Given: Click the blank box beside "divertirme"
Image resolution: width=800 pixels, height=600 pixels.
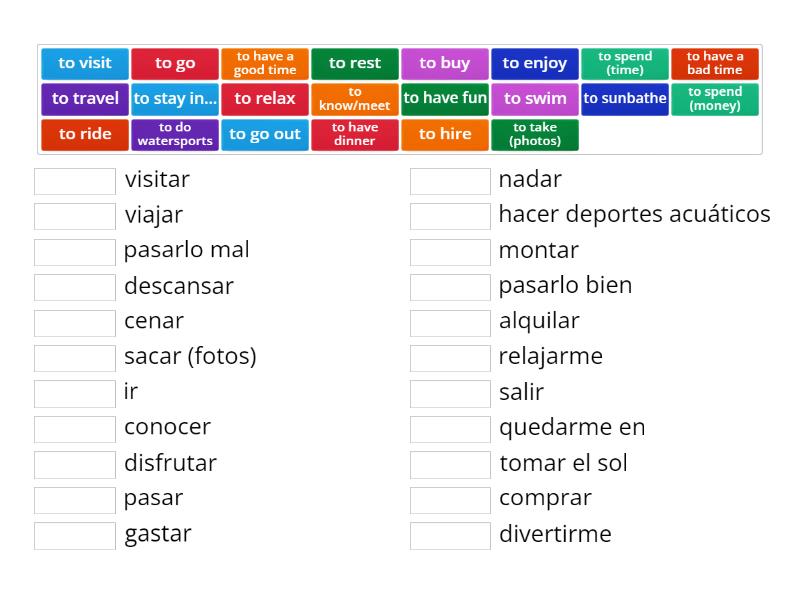Looking at the screenshot, I should point(449,535).
